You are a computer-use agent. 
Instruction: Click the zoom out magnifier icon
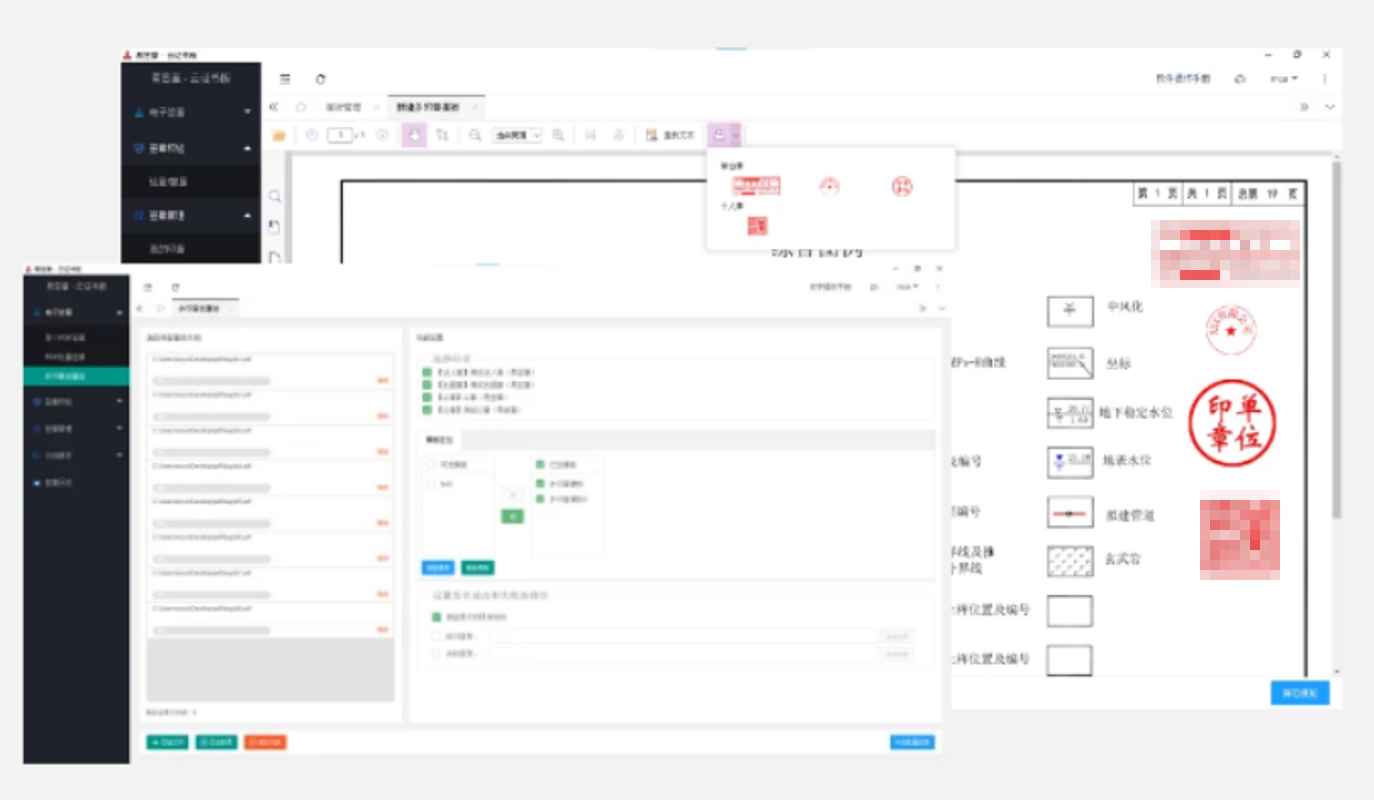[475, 135]
